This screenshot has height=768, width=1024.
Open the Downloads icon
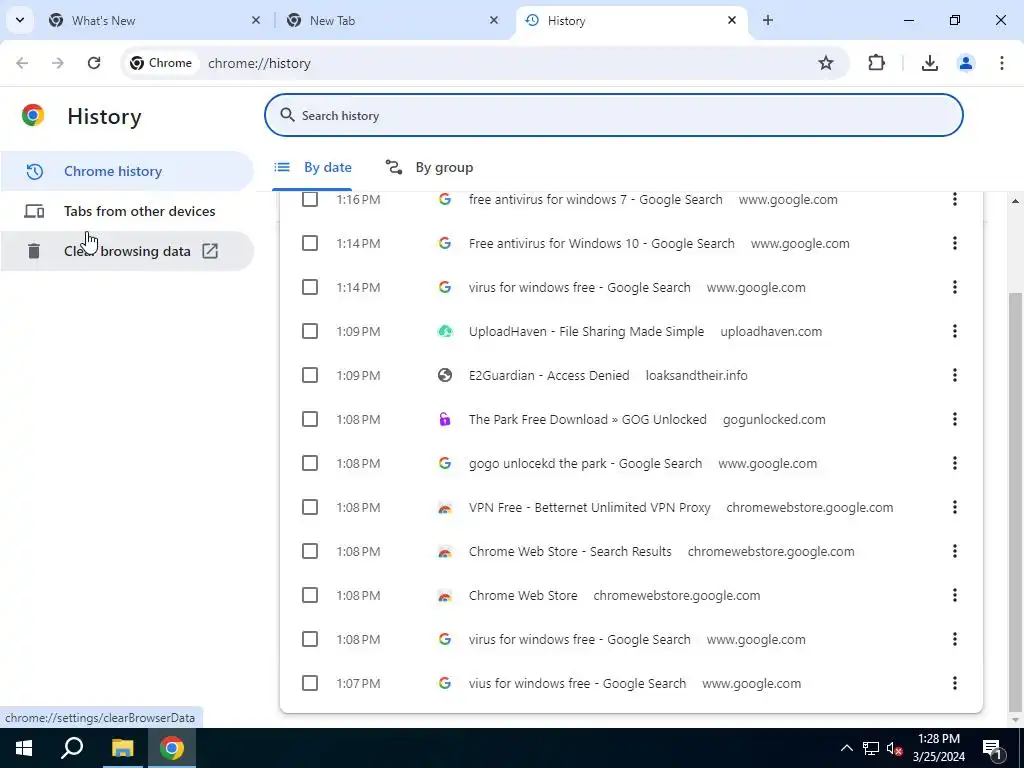point(930,63)
